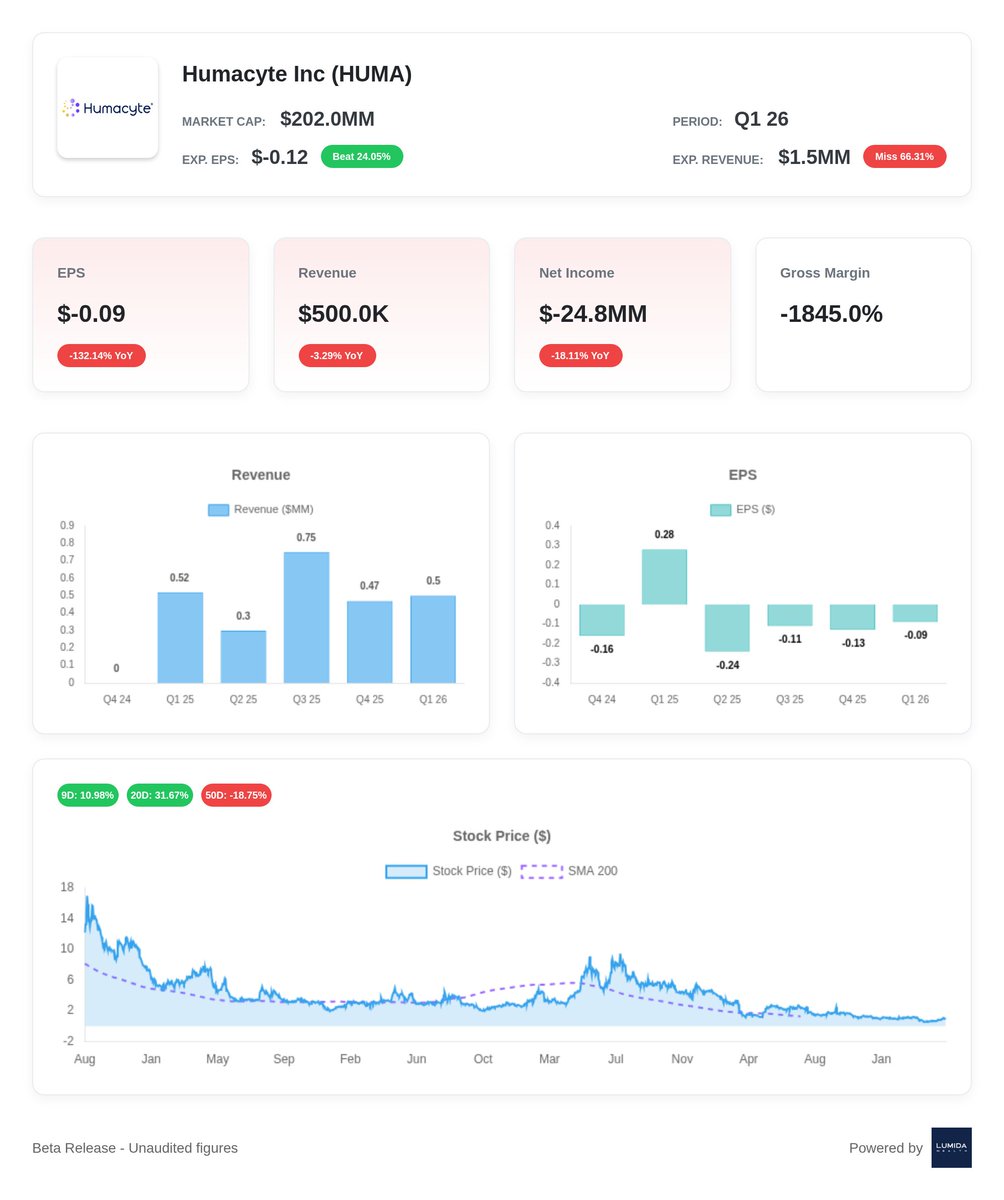Click the Gross Margin card label
The height and width of the screenshot is (1200, 1004).
825,273
